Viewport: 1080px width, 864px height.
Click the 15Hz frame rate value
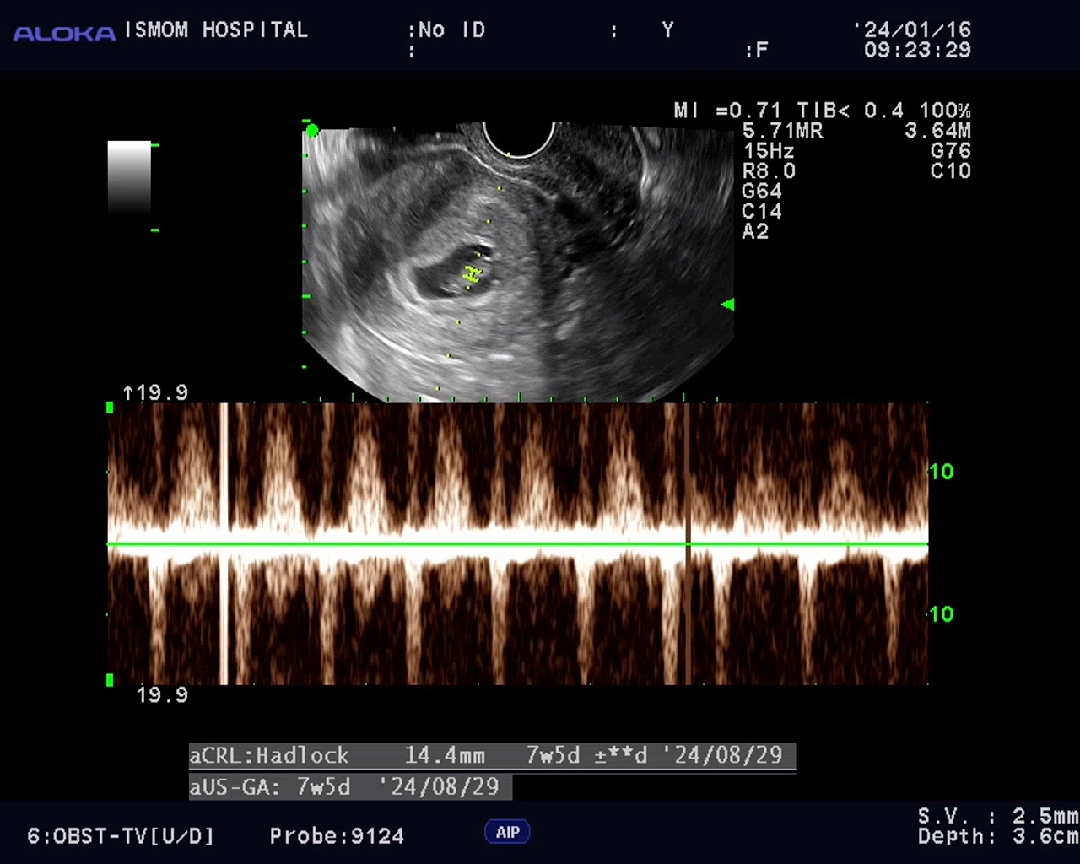pos(768,151)
